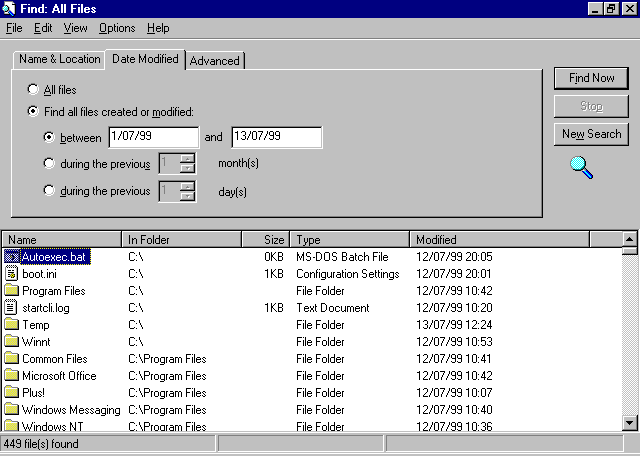Select the boot.ini file icon
This screenshot has width=640, height=456.
coord(12,274)
